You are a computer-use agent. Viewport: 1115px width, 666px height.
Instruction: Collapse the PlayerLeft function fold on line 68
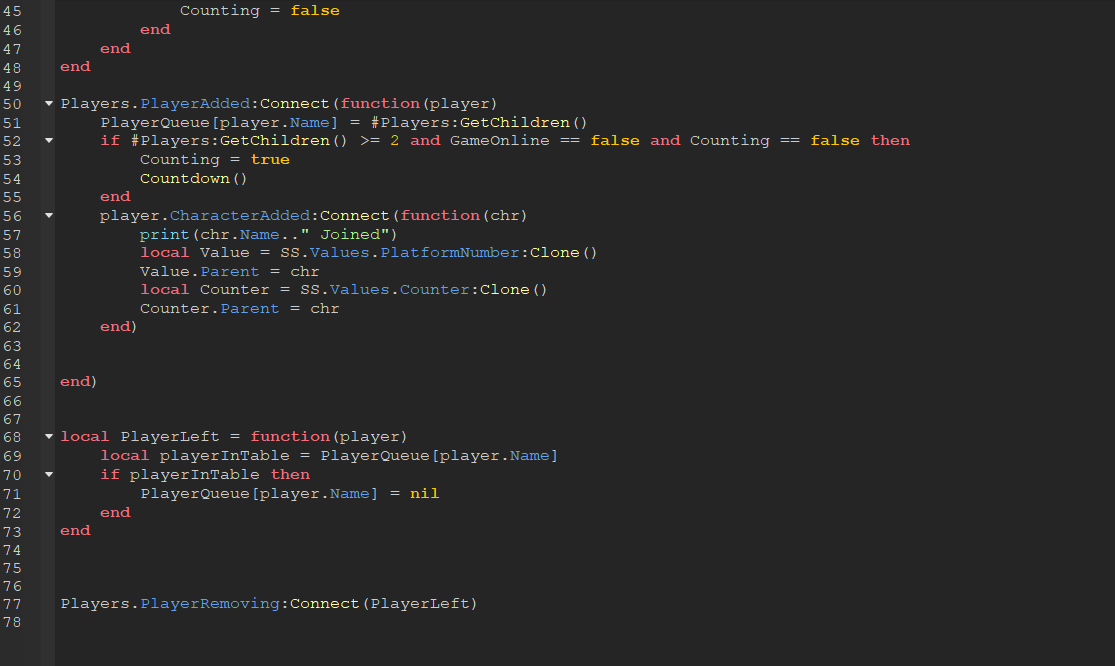pyautogui.click(x=47, y=436)
